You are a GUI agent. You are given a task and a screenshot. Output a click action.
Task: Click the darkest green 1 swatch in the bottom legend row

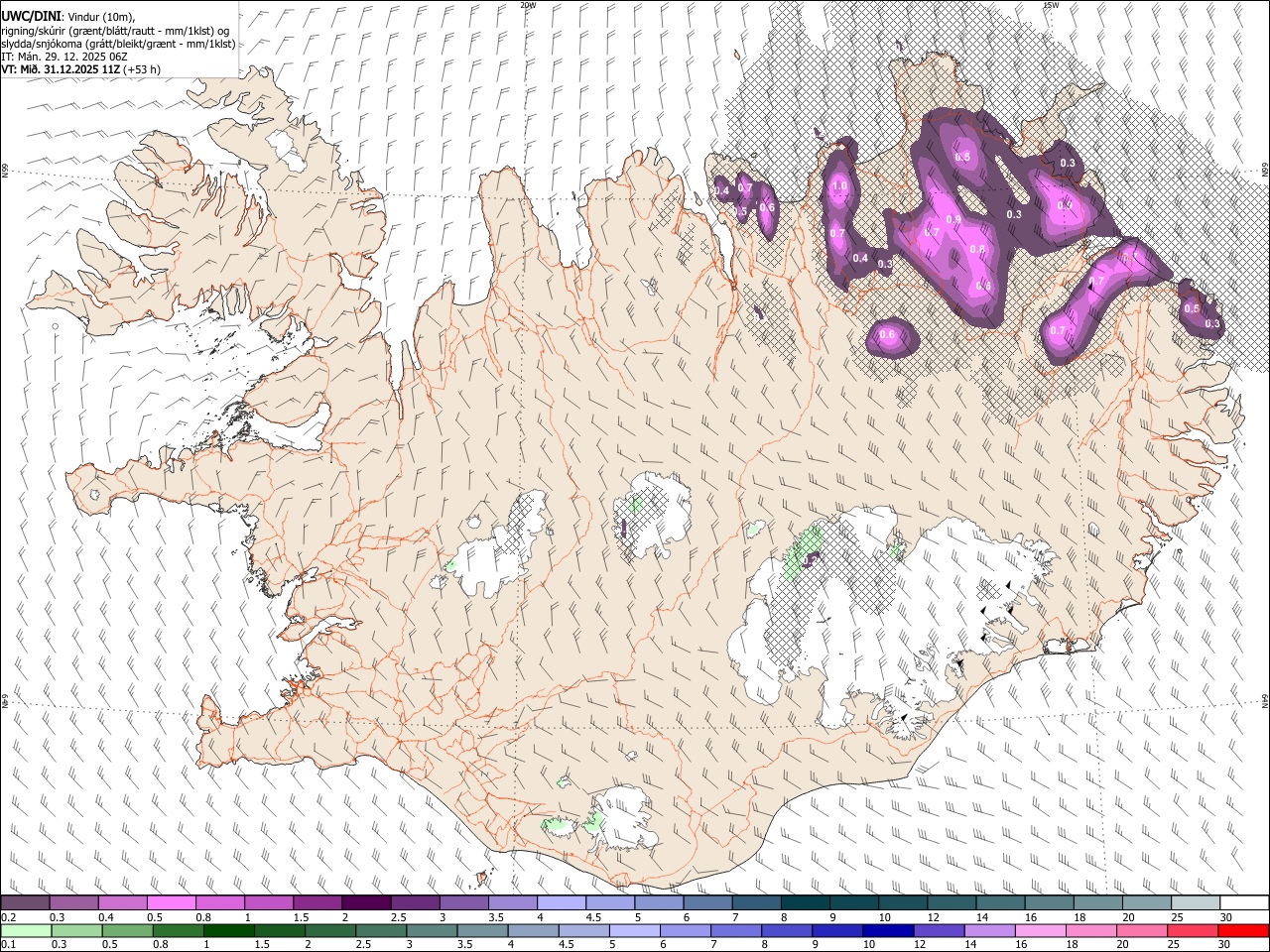228,930
